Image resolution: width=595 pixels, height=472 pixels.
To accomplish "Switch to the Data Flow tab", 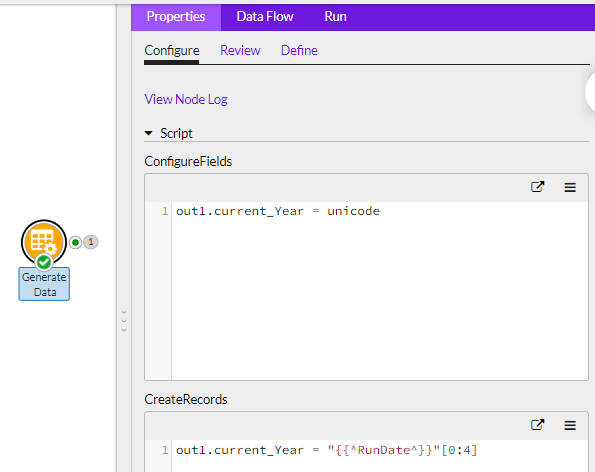I will pyautogui.click(x=265, y=16).
